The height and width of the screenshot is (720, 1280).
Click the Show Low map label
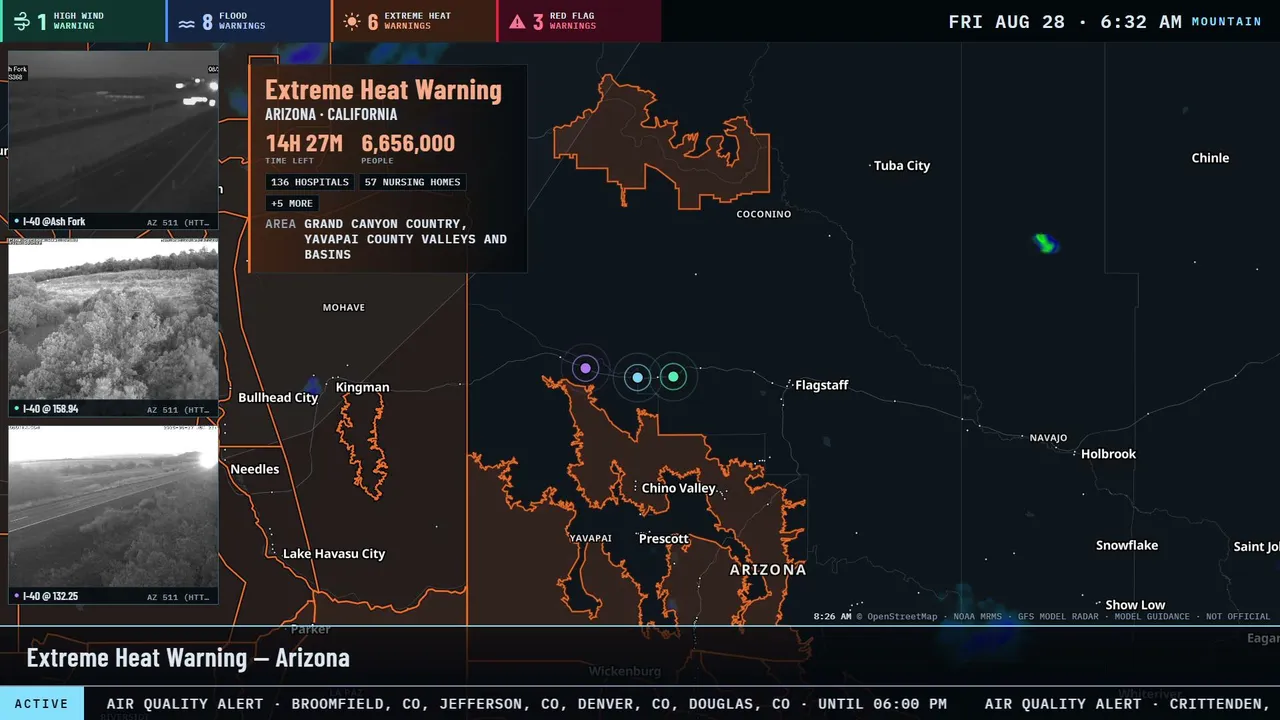tap(1135, 605)
